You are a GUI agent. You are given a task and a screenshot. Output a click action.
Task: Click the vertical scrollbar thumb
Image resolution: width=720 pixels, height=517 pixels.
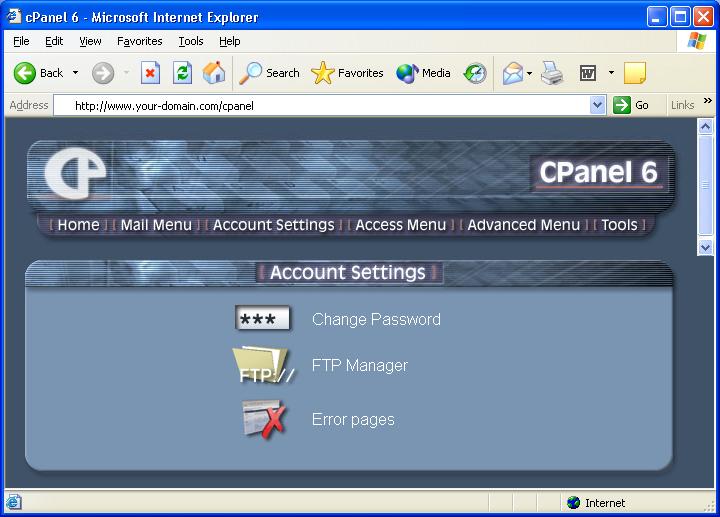point(705,185)
